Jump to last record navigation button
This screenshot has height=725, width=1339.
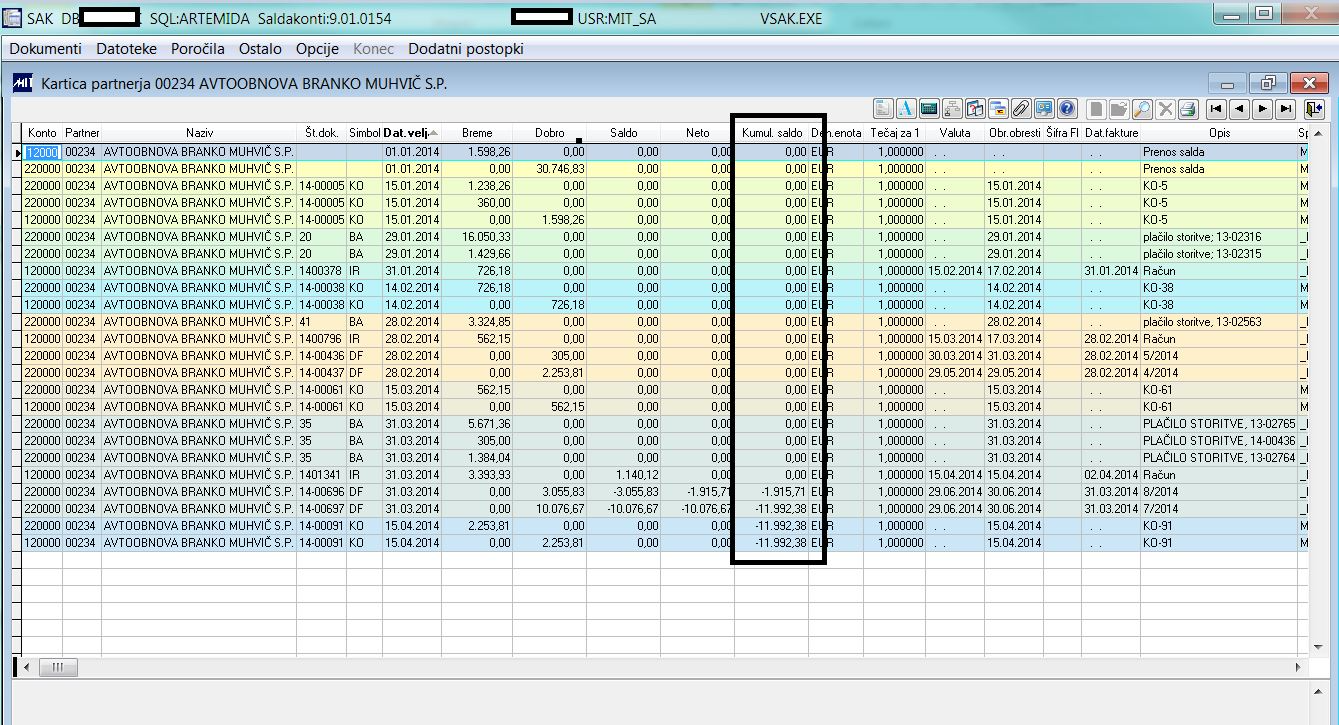tap(1286, 109)
